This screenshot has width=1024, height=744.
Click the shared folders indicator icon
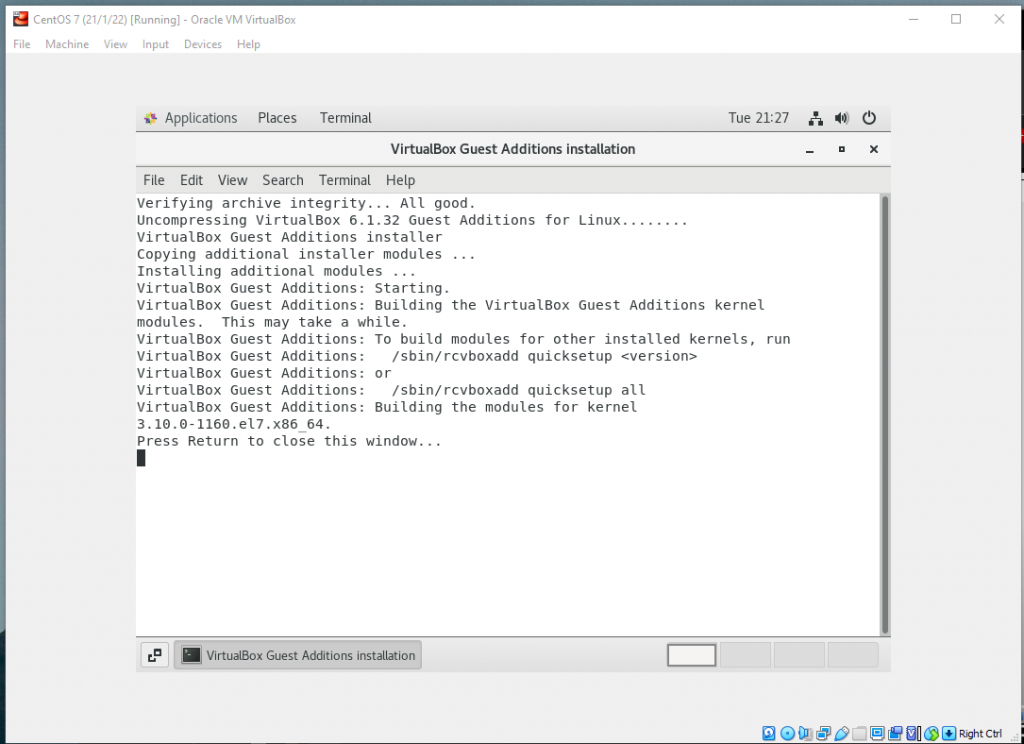(x=859, y=733)
